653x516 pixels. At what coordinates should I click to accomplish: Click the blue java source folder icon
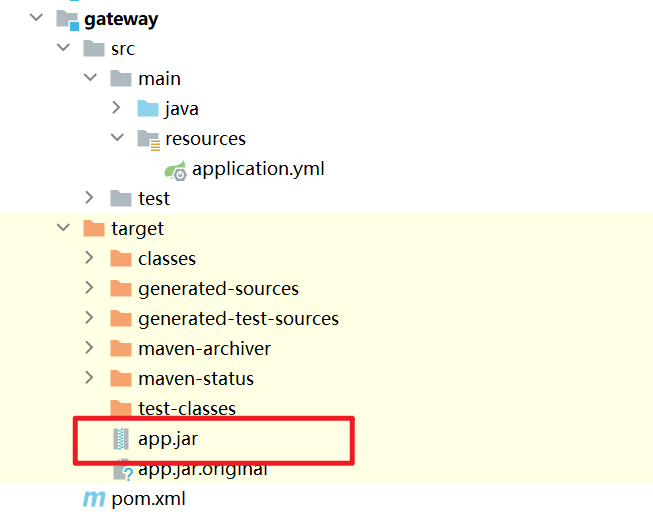coord(148,109)
